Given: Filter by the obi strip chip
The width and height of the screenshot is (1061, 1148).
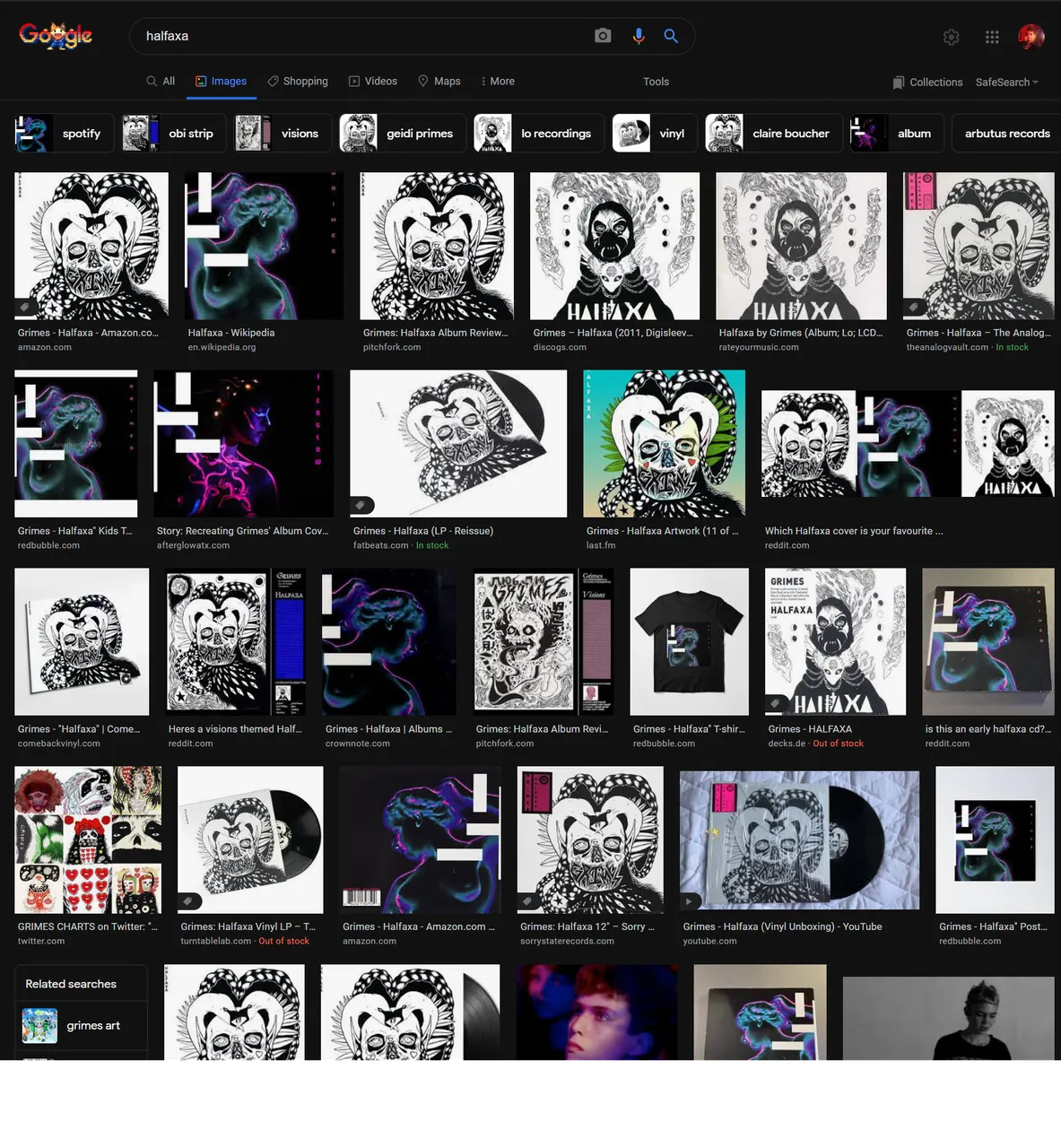Looking at the screenshot, I should [174, 133].
